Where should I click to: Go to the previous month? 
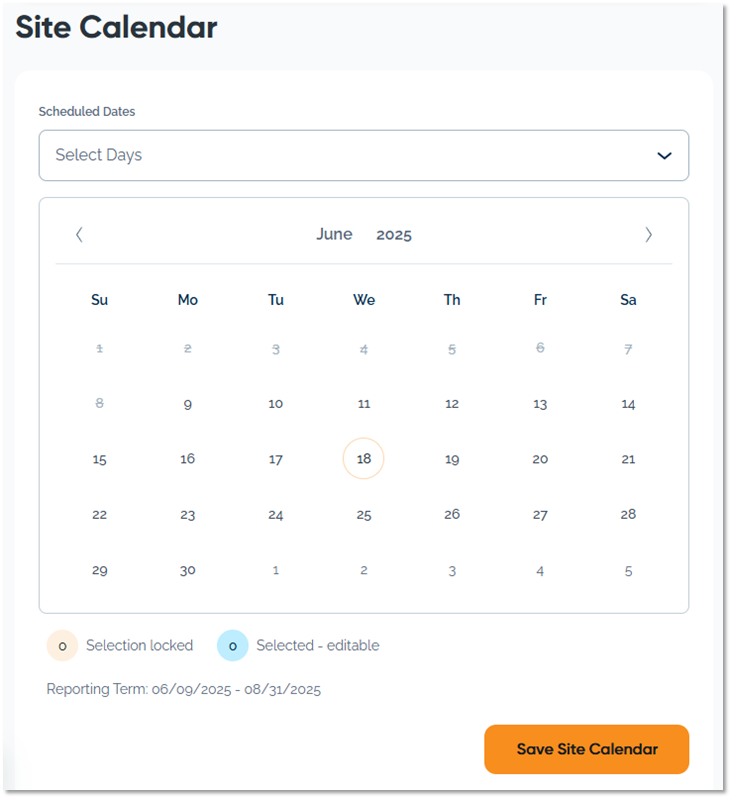79,235
